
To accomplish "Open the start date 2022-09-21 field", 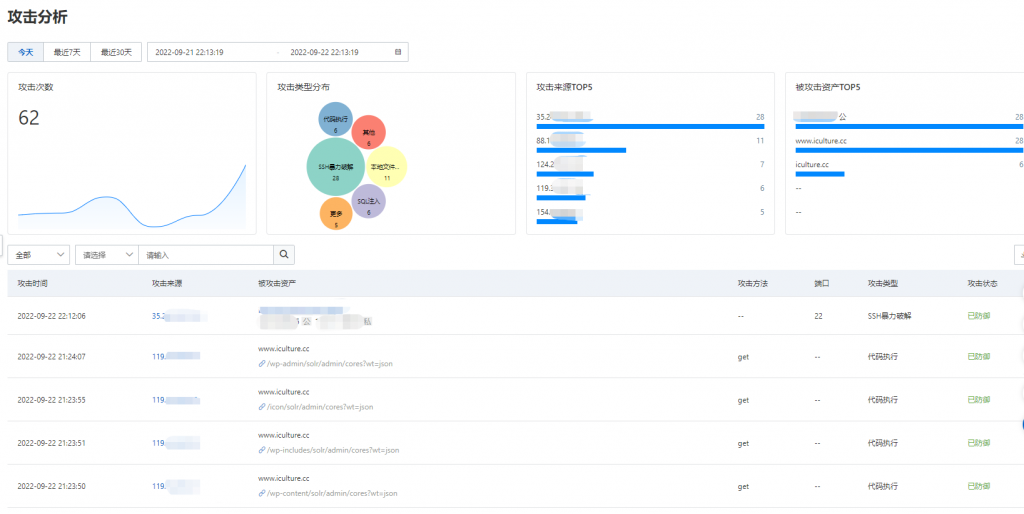I will tap(190, 52).
